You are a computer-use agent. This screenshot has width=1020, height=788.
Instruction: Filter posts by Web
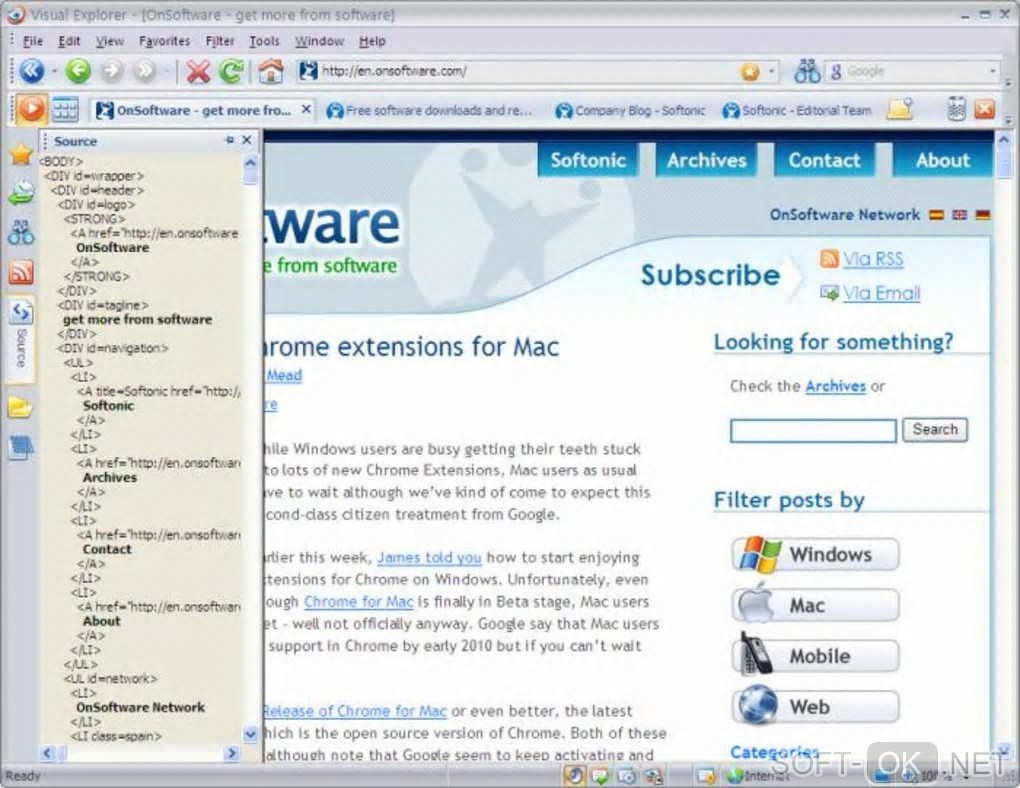[816, 707]
